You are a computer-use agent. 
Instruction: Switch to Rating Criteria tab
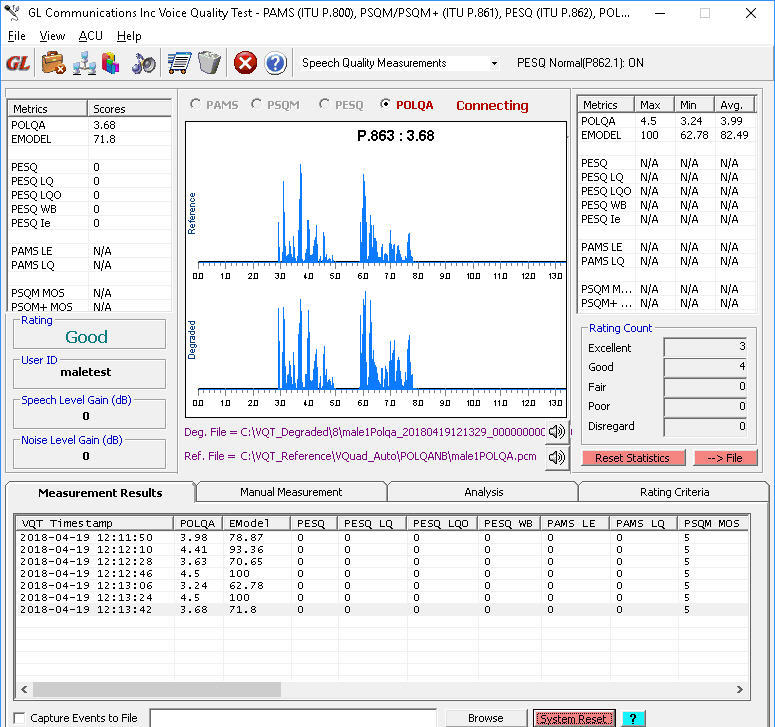[674, 492]
